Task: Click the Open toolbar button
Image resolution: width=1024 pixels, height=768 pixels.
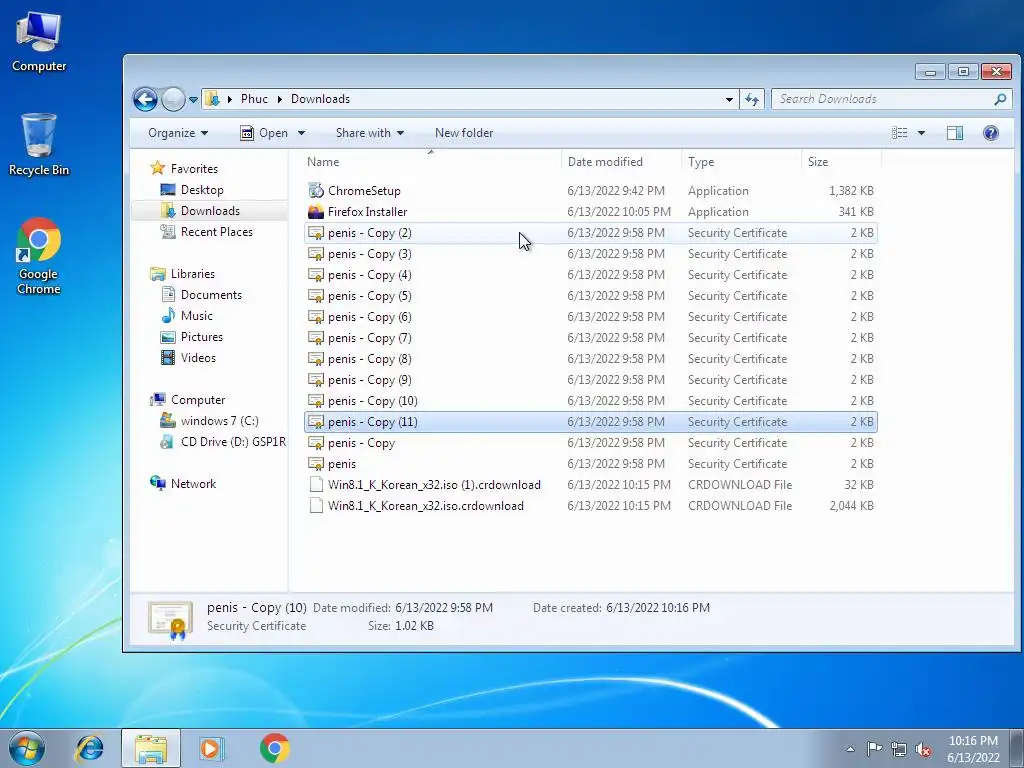Action: [x=264, y=133]
